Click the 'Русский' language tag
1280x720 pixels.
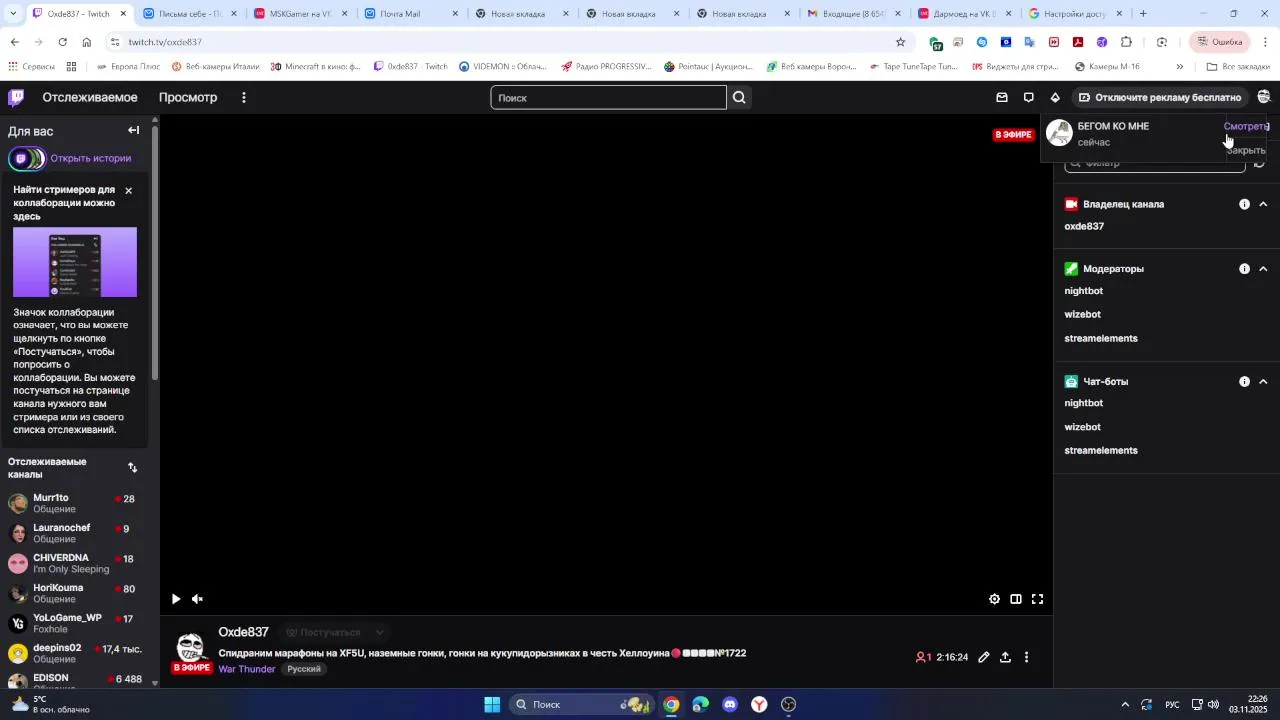point(305,669)
